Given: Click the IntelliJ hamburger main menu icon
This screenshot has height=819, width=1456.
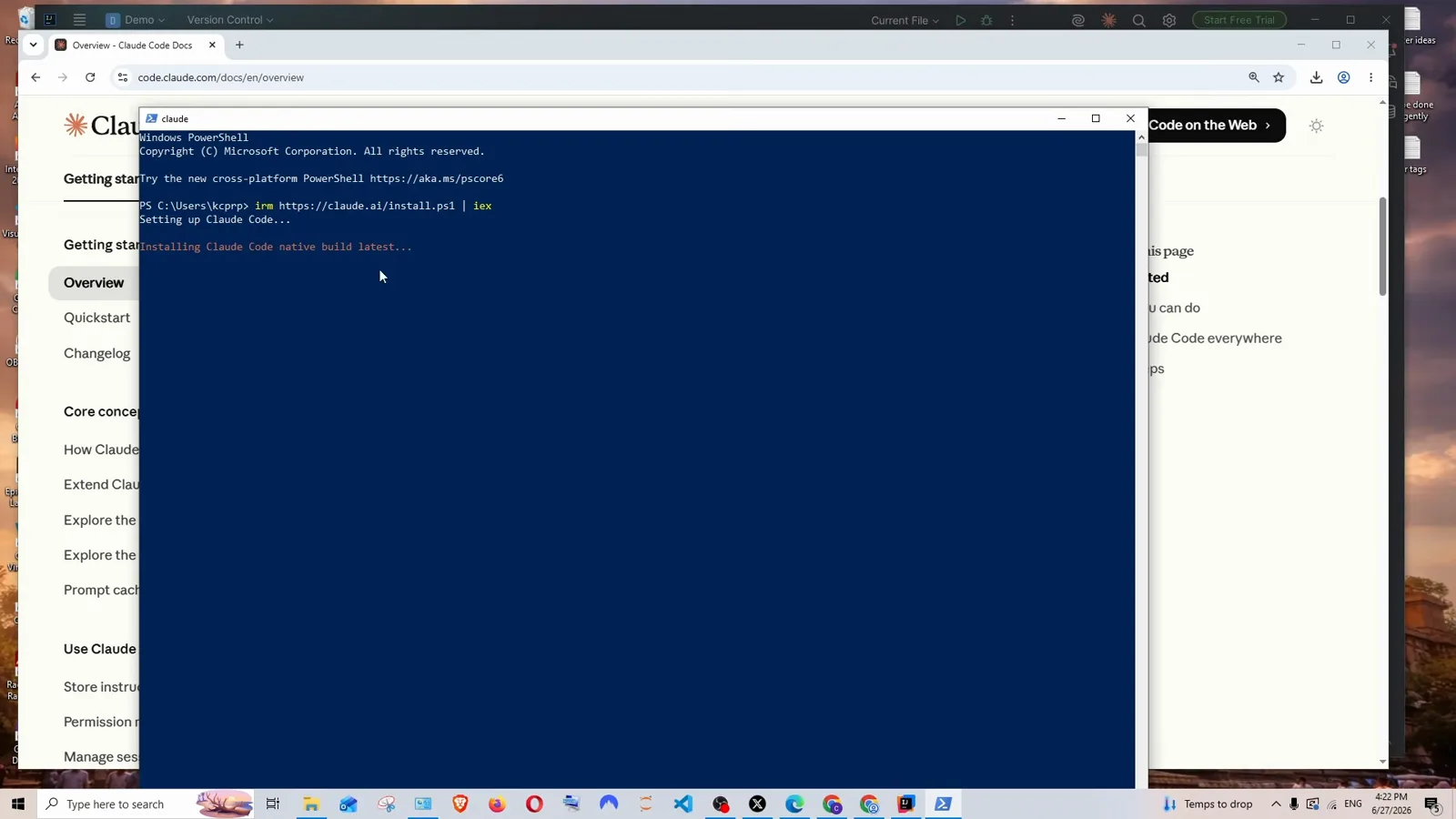Looking at the screenshot, I should pyautogui.click(x=79, y=19).
